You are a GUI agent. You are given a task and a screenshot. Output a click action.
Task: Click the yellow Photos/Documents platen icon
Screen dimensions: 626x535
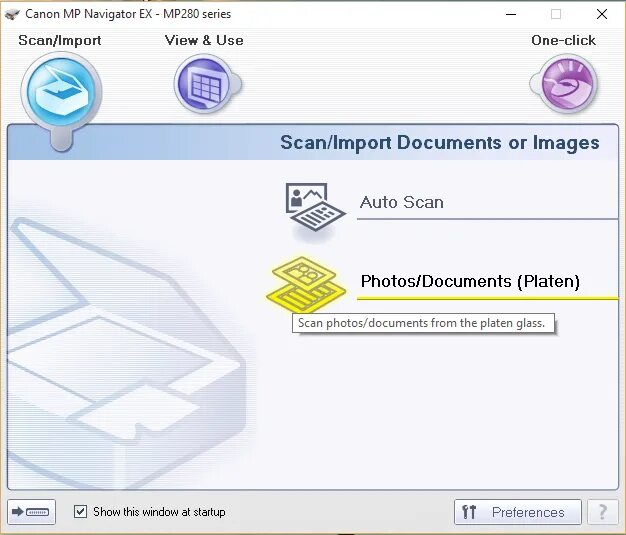coord(306,284)
